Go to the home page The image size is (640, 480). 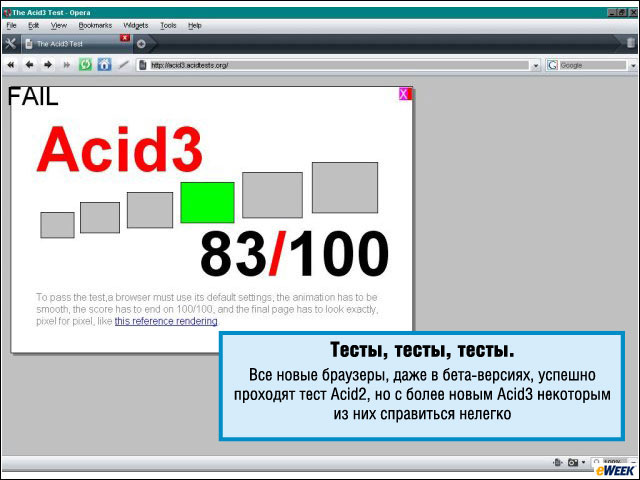pyautogui.click(x=104, y=64)
